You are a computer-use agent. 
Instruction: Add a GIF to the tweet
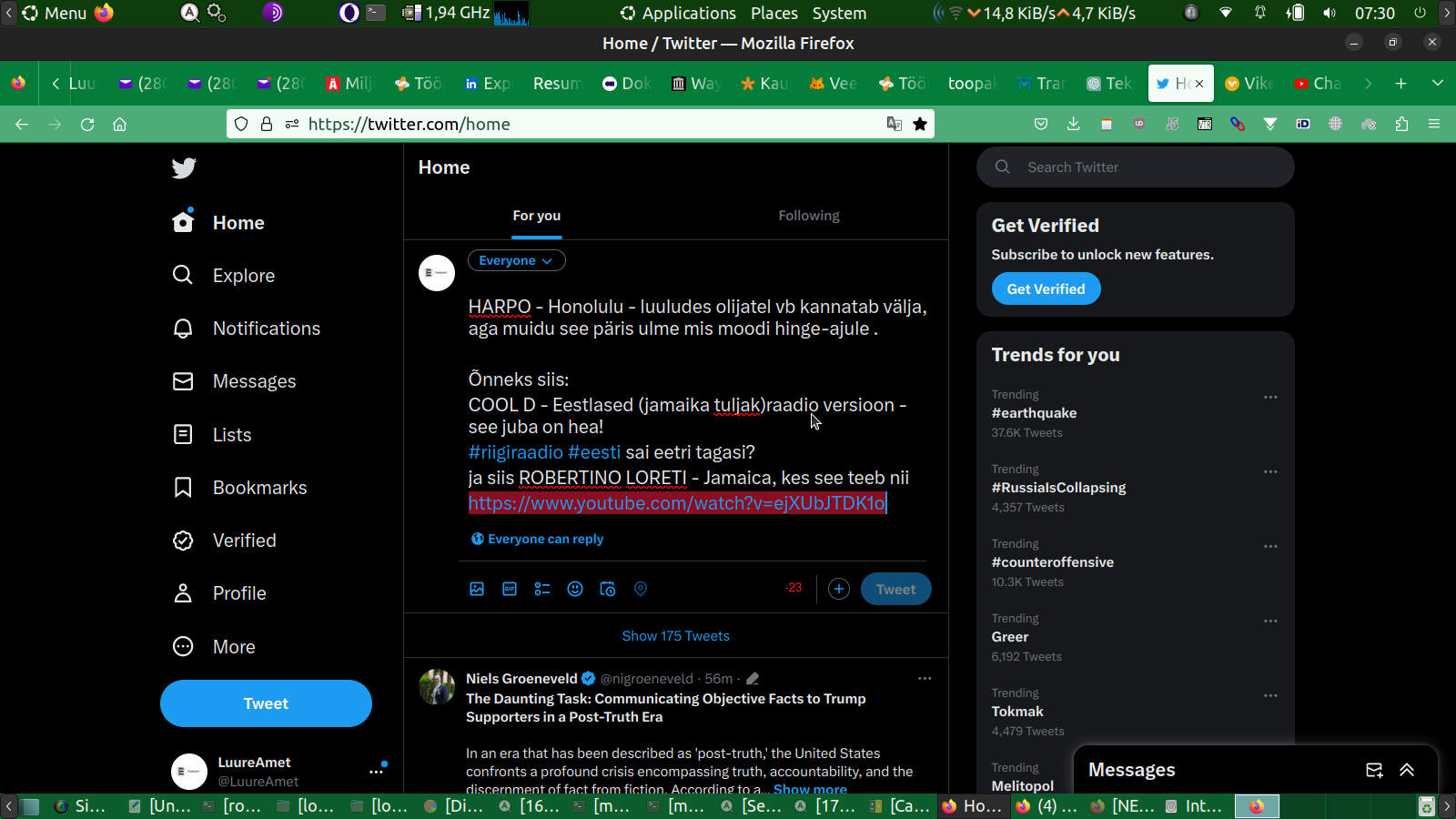click(x=510, y=589)
